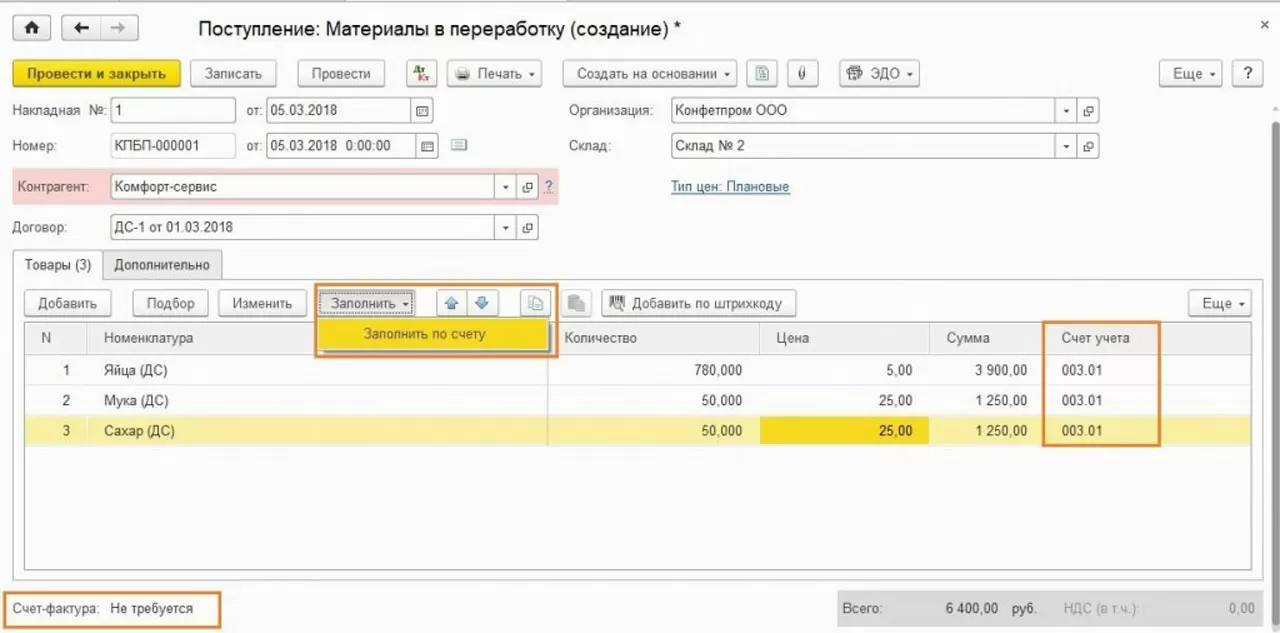Open the structure report icon next to Создать на основании
The width and height of the screenshot is (1280, 633).
(762, 74)
